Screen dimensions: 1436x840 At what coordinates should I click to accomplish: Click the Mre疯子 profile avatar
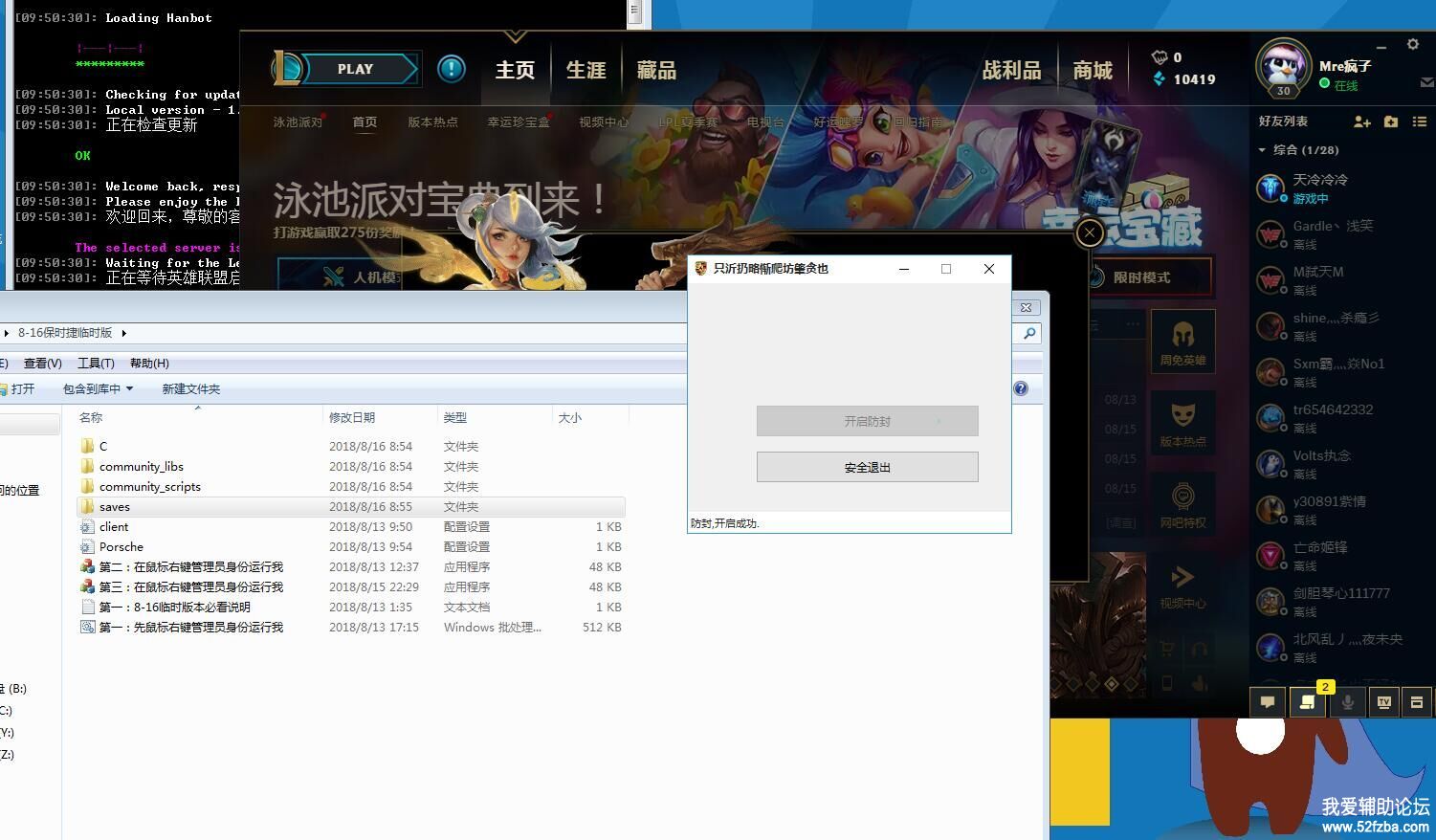[x=1283, y=66]
